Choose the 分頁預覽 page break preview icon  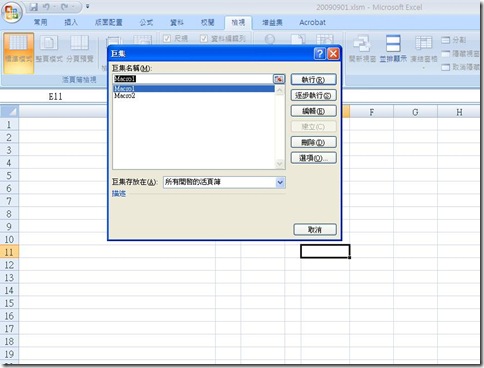click(80, 49)
